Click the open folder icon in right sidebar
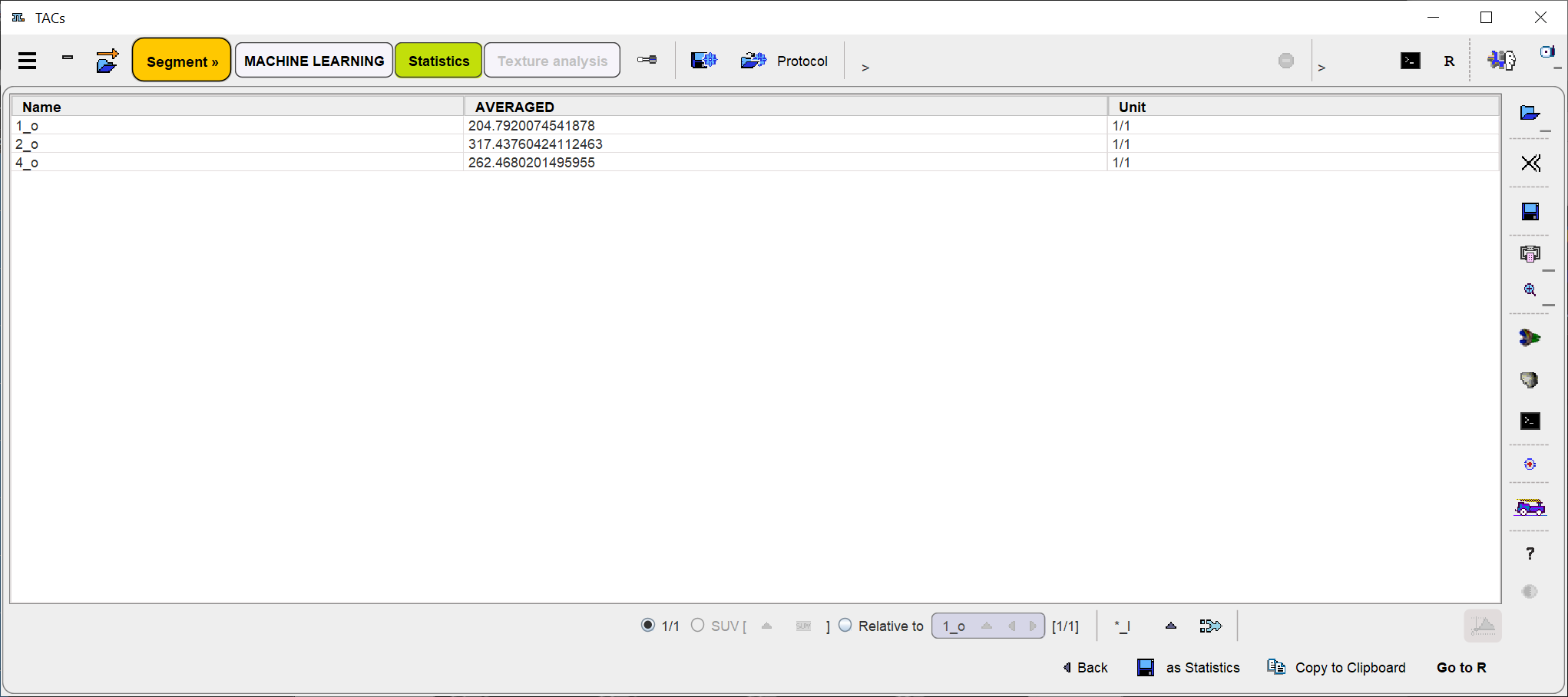 (1530, 114)
